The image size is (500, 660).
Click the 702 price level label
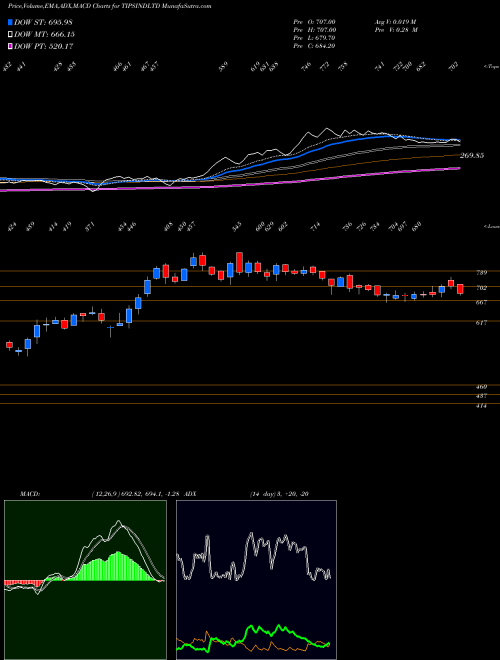point(482,288)
